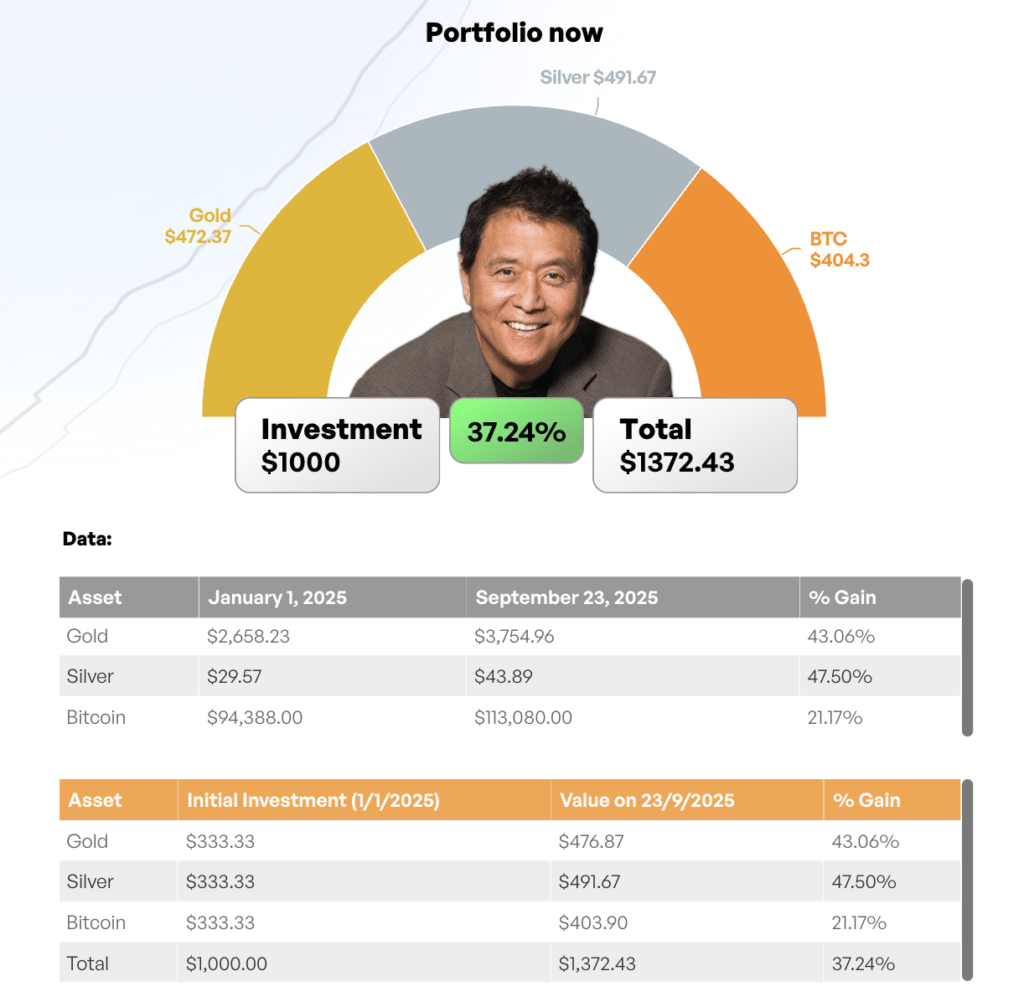Click the Investment $1000 card
This screenshot has width=1024, height=997.
click(x=338, y=445)
